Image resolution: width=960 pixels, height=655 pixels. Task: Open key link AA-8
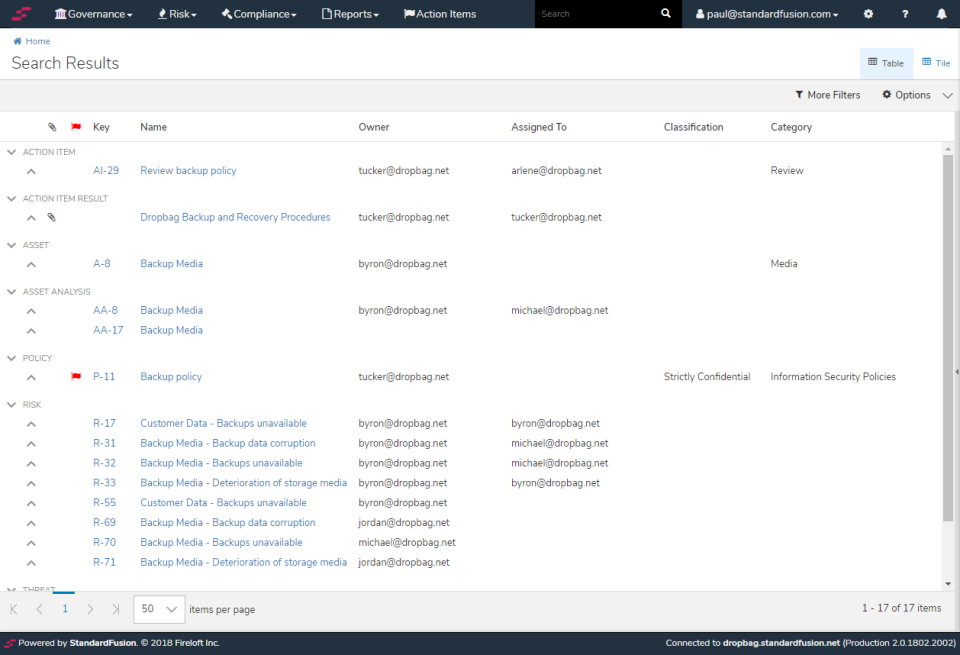(x=105, y=310)
